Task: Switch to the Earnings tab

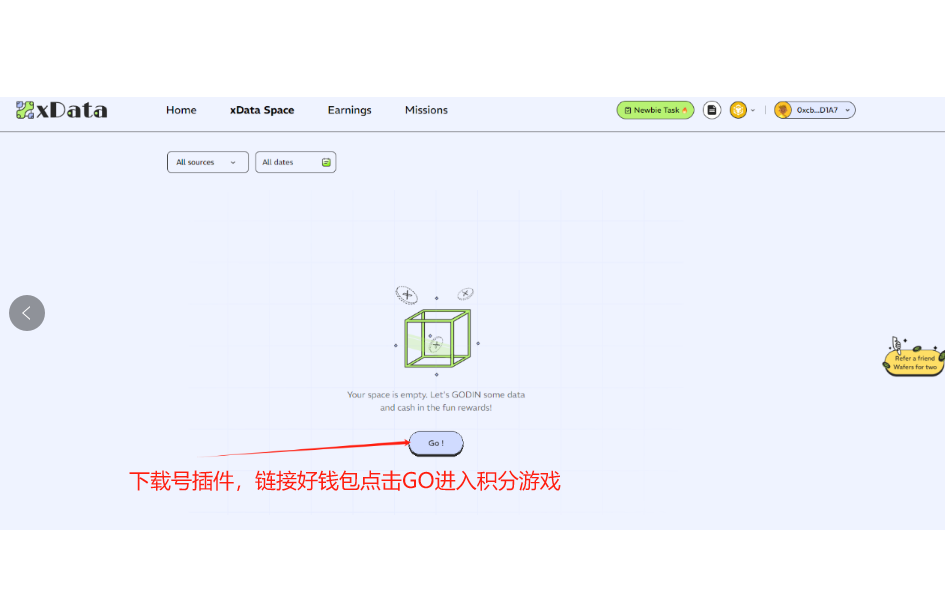Action: (x=349, y=110)
